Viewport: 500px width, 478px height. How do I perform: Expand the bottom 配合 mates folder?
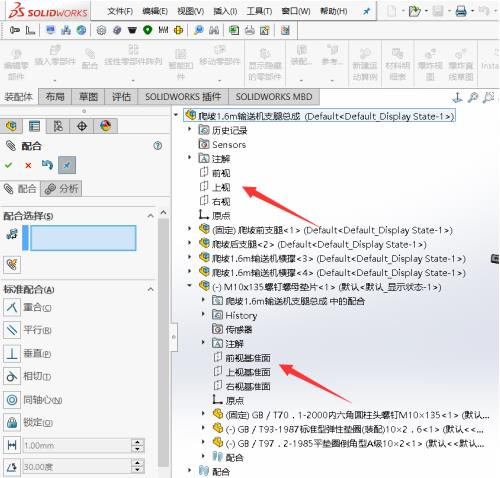[x=190, y=470]
